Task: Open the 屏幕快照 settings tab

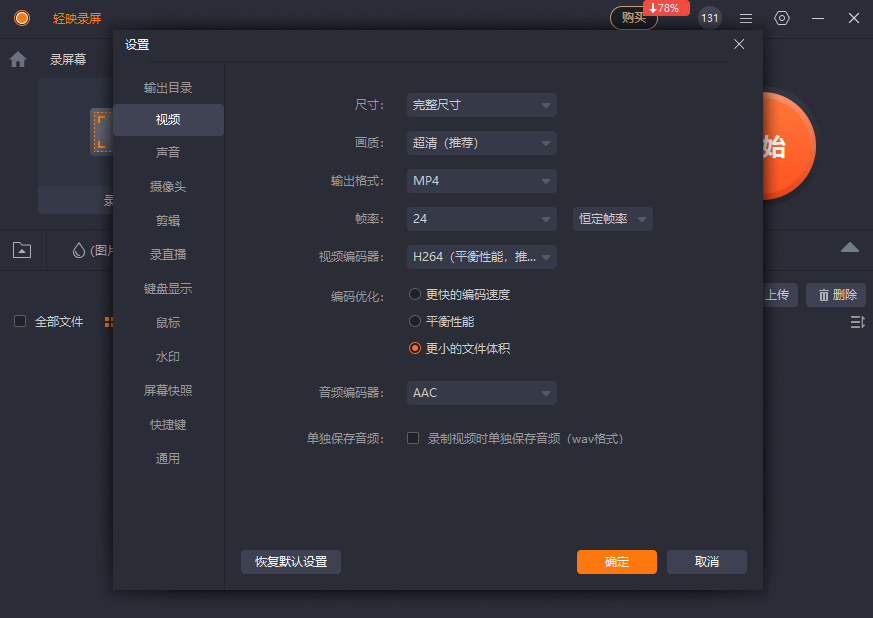Action: [168, 391]
